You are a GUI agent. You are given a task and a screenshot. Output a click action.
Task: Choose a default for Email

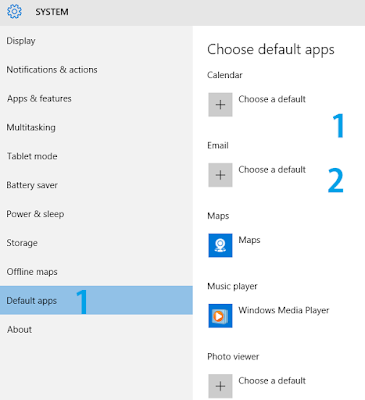pyautogui.click(x=272, y=170)
